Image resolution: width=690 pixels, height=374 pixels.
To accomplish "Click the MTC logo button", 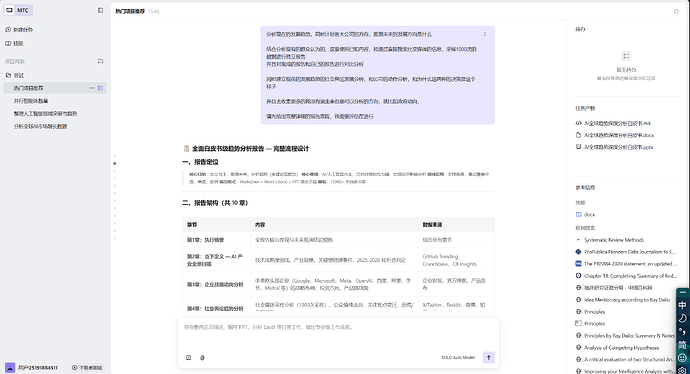I will pos(18,10).
